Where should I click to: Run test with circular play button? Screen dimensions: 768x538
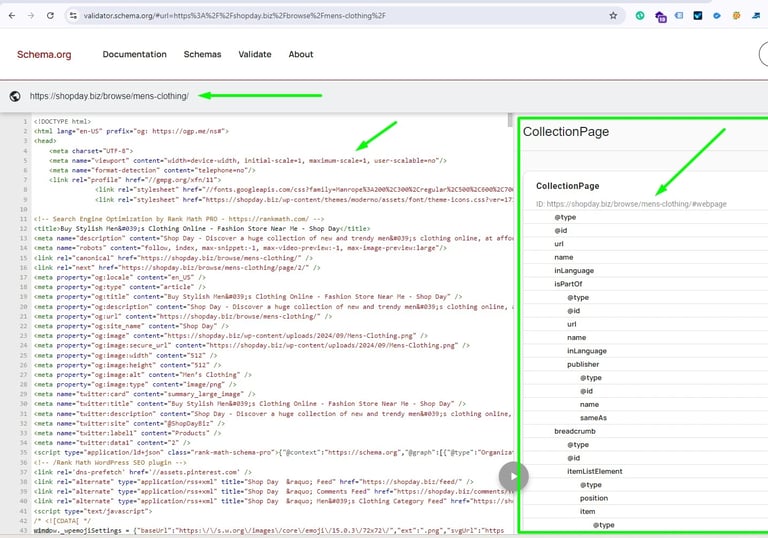point(513,476)
